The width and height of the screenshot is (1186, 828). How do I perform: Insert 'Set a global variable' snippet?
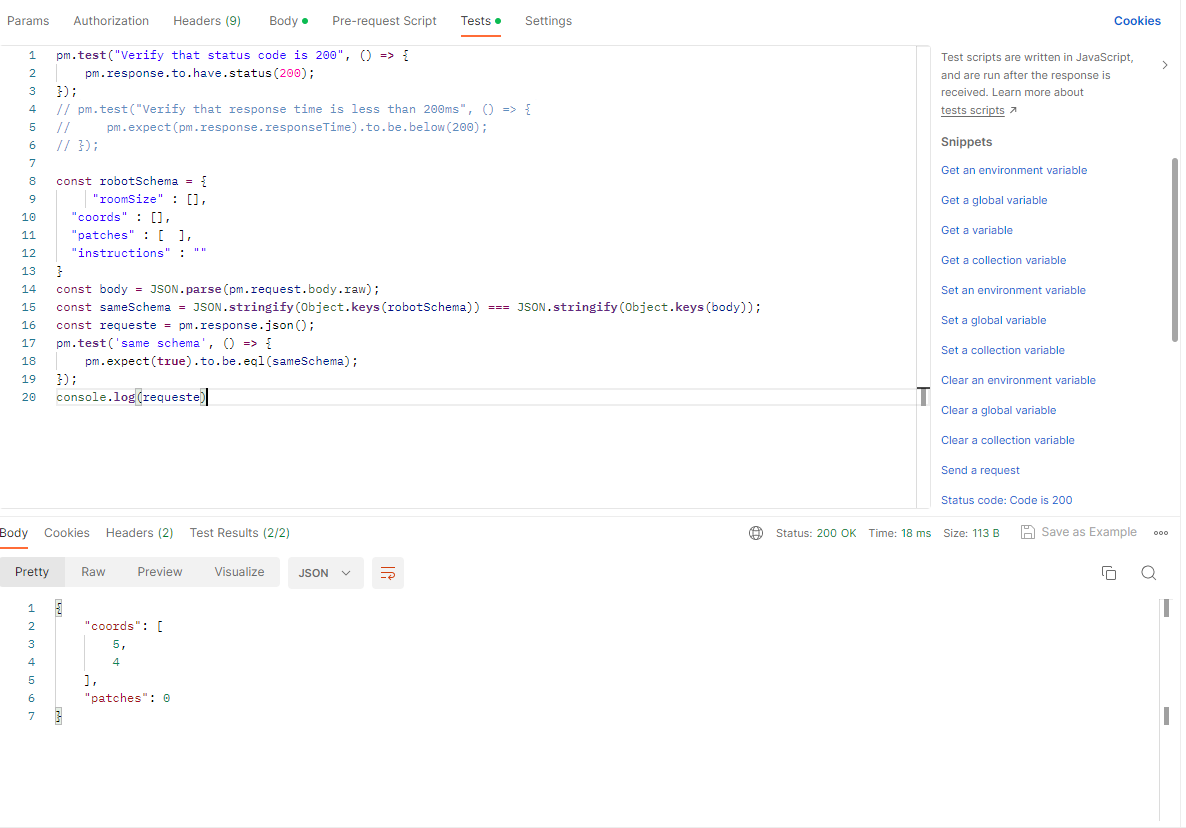click(x=993, y=321)
